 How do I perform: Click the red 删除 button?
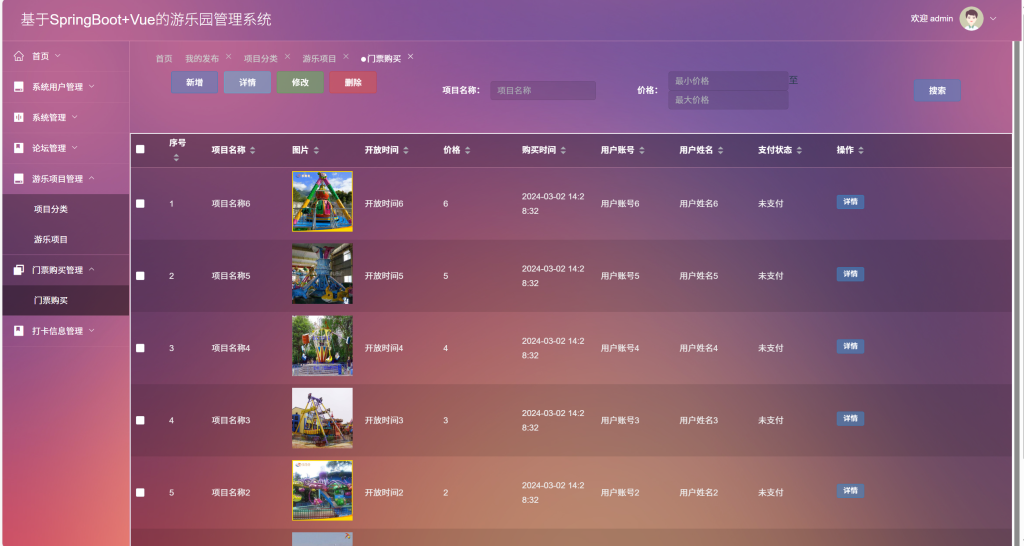[353, 82]
